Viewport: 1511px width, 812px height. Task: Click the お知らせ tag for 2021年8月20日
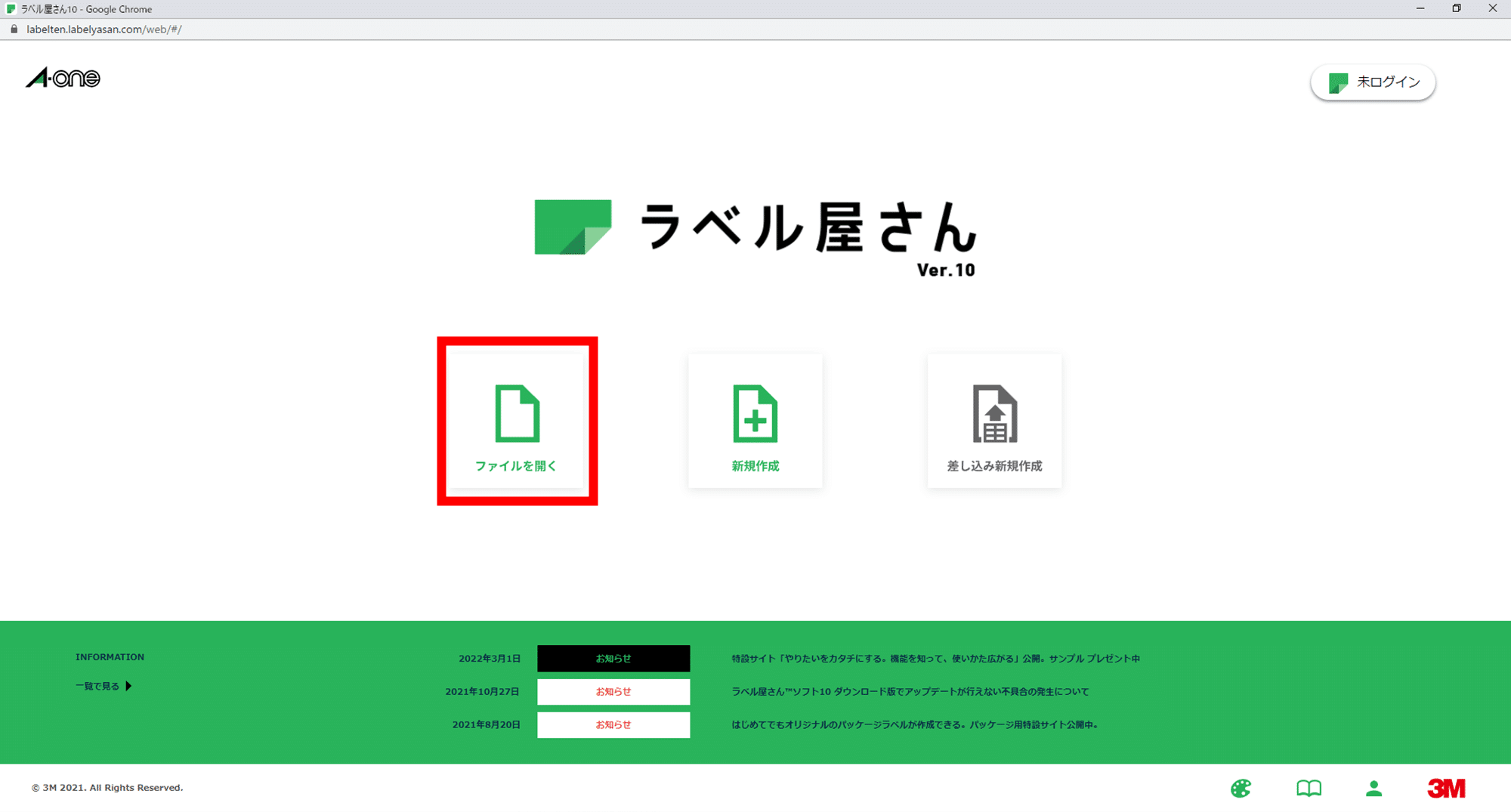click(x=613, y=725)
